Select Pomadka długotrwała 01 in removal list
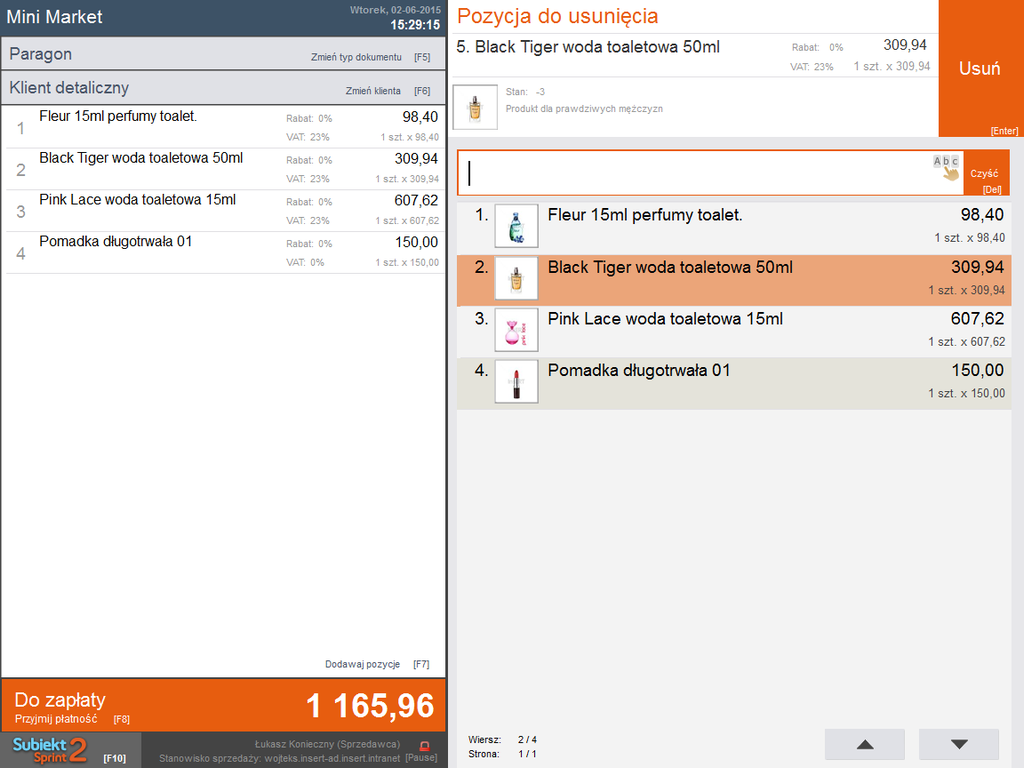 click(x=734, y=383)
